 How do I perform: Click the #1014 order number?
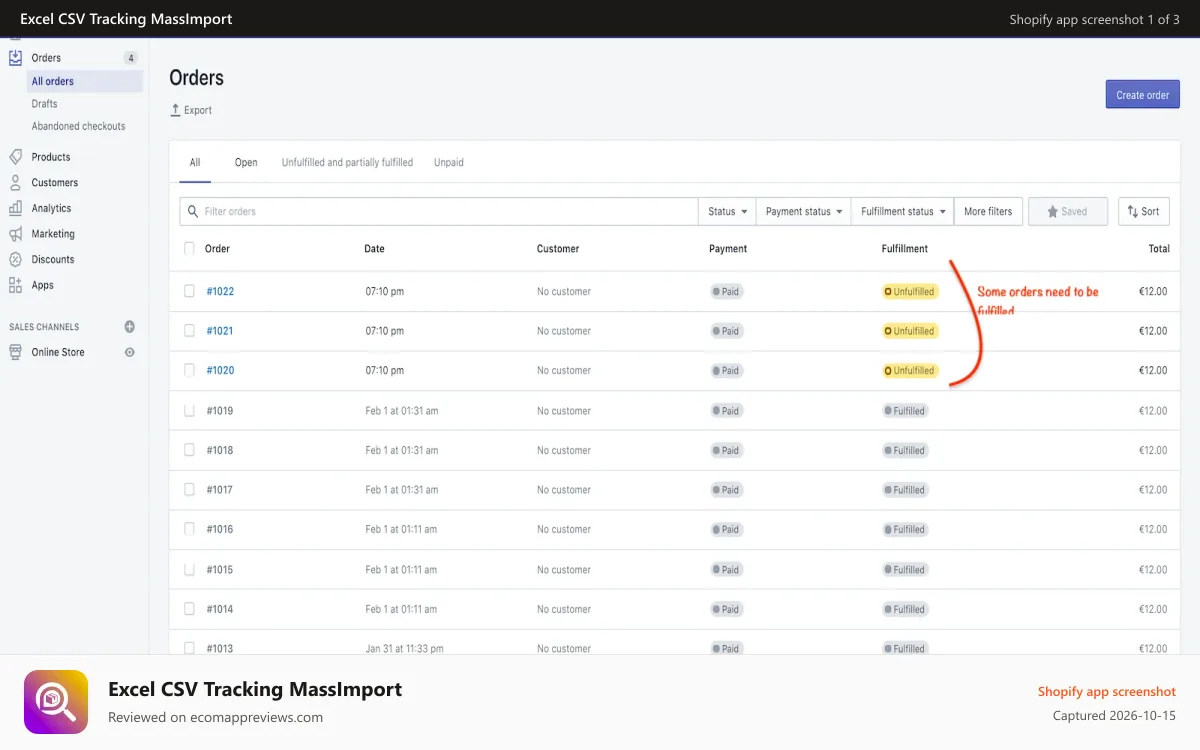[220, 609]
